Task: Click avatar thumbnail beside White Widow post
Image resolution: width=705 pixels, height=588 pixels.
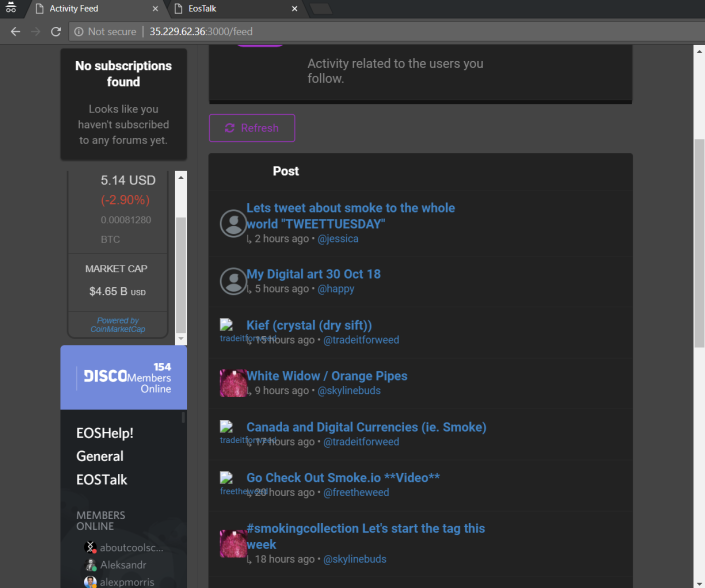Action: coord(233,383)
